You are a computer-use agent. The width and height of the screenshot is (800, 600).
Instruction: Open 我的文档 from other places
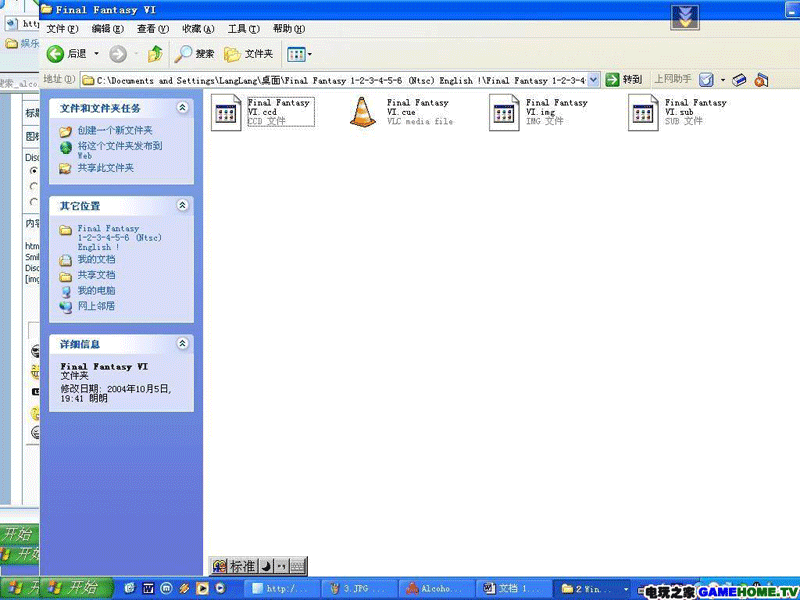click(96, 260)
